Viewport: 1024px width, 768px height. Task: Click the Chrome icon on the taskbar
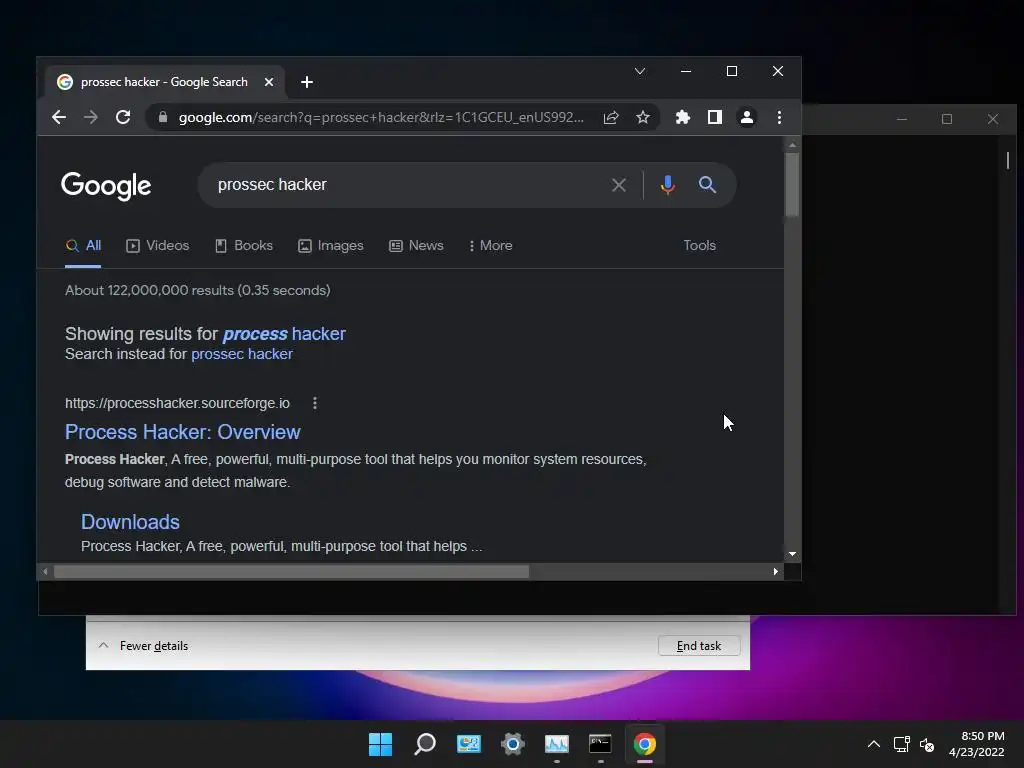[645, 744]
